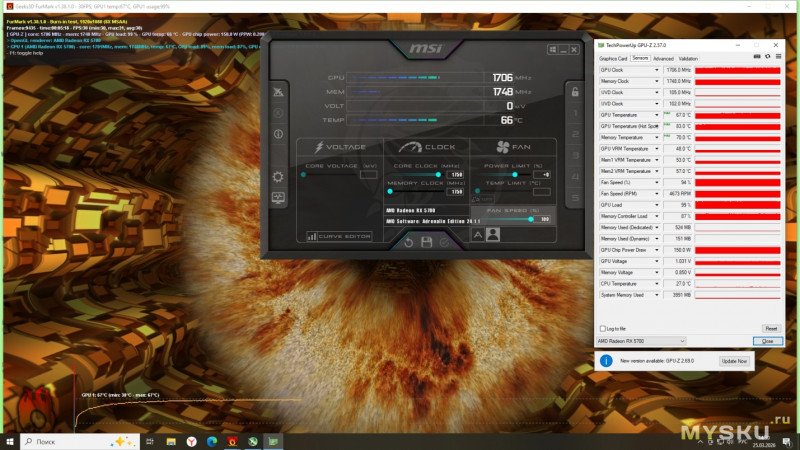Click the Afterburner information icon
Image resolution: width=800 pixels, height=450 pixels.
278,134
